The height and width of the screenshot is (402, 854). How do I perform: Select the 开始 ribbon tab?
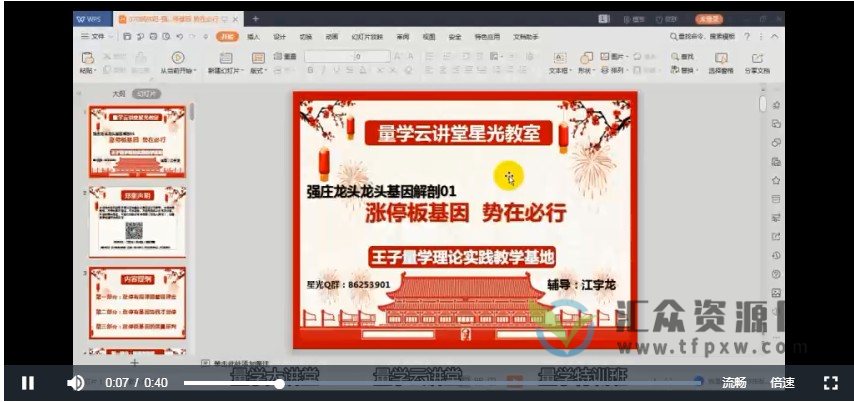(227, 36)
